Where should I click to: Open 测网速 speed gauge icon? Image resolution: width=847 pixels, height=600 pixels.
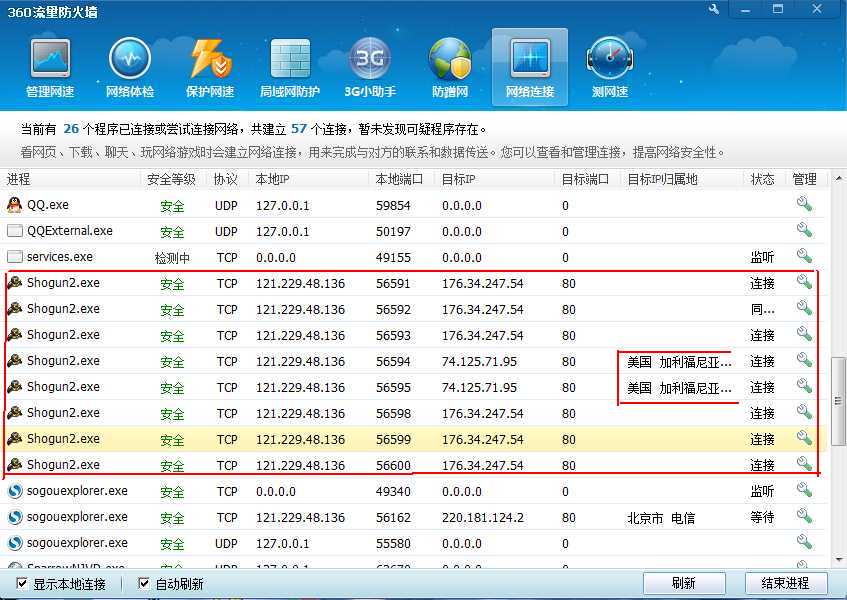click(610, 68)
